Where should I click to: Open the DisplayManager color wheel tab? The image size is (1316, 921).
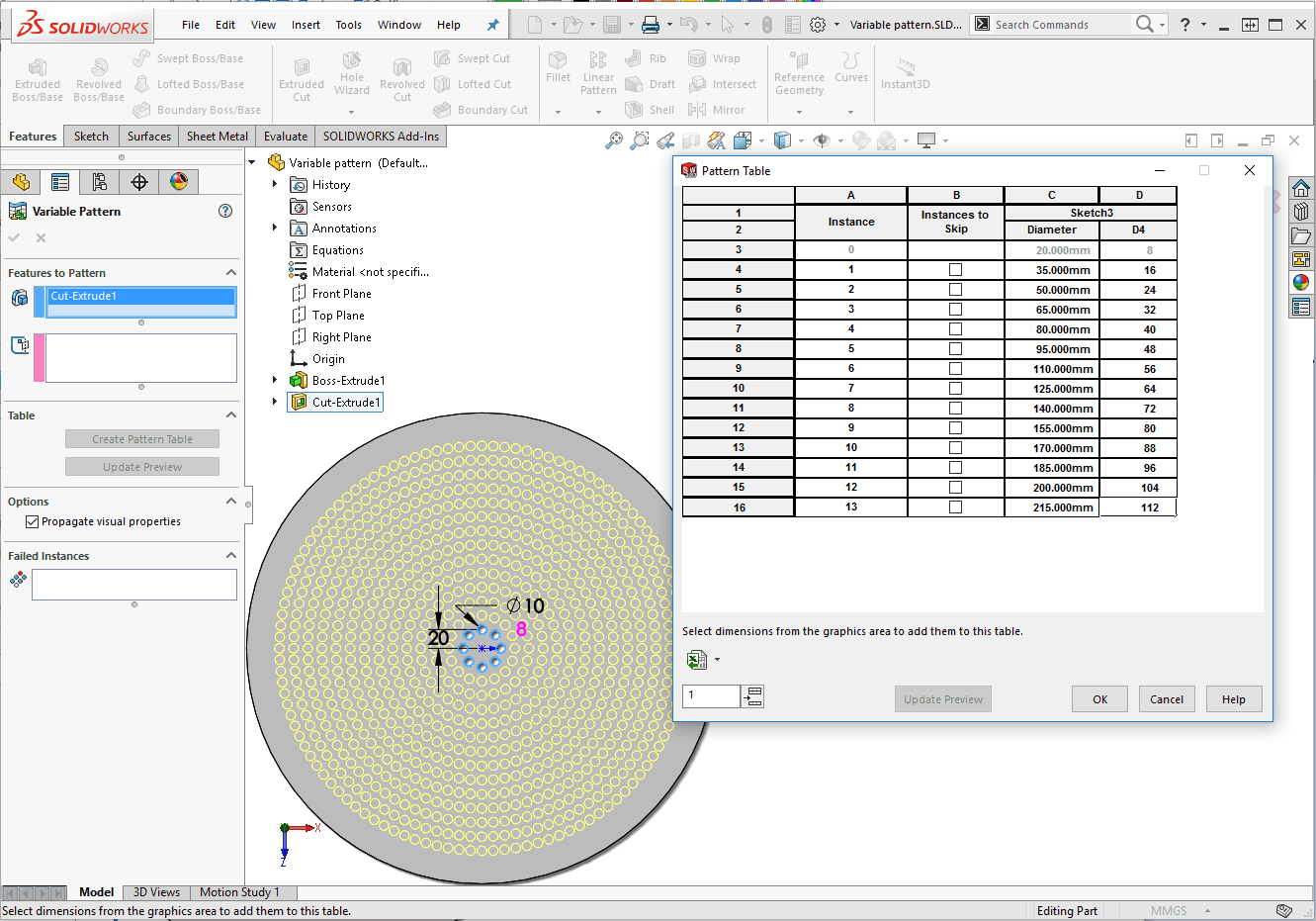179,182
